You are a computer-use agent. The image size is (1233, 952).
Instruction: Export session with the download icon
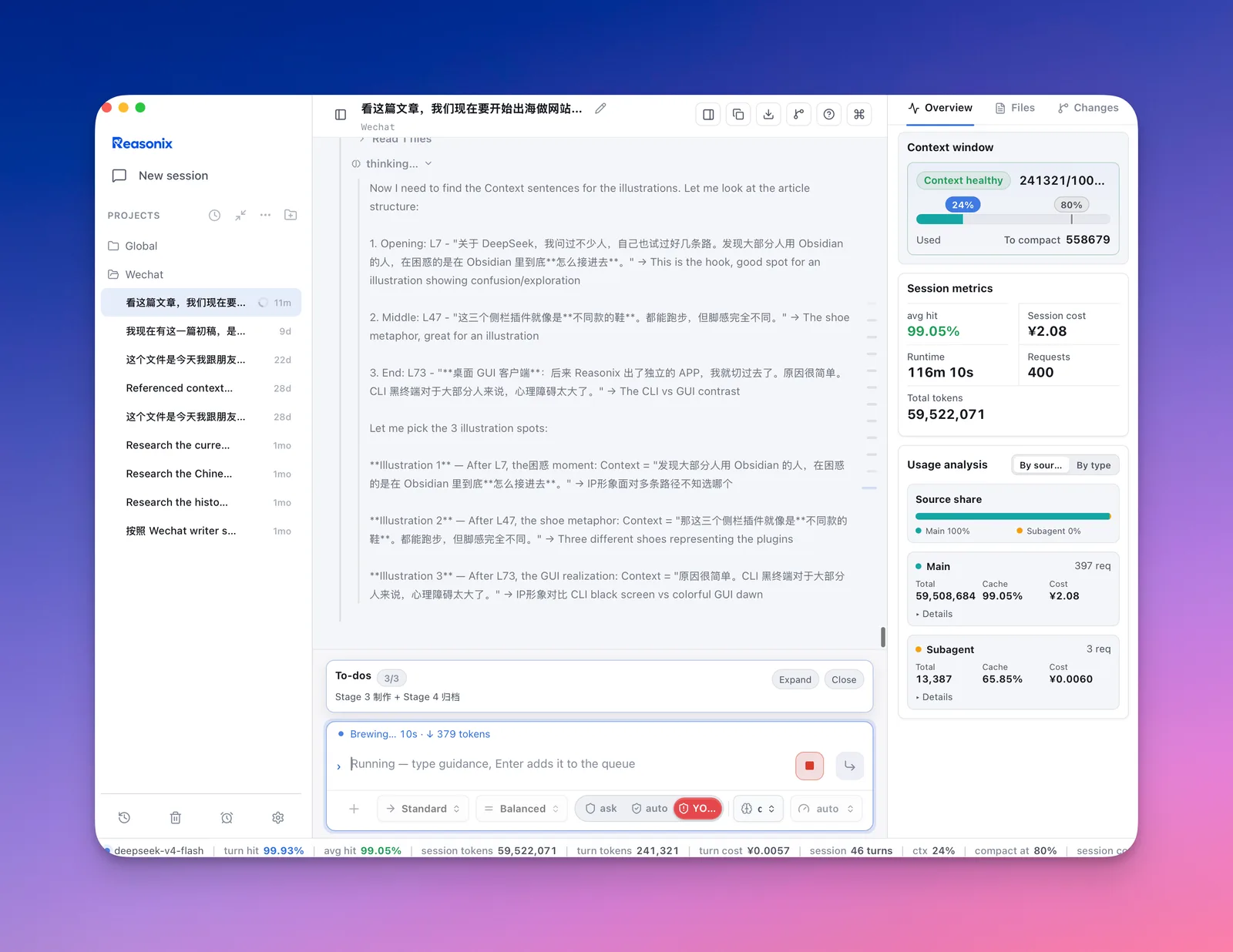pos(768,115)
